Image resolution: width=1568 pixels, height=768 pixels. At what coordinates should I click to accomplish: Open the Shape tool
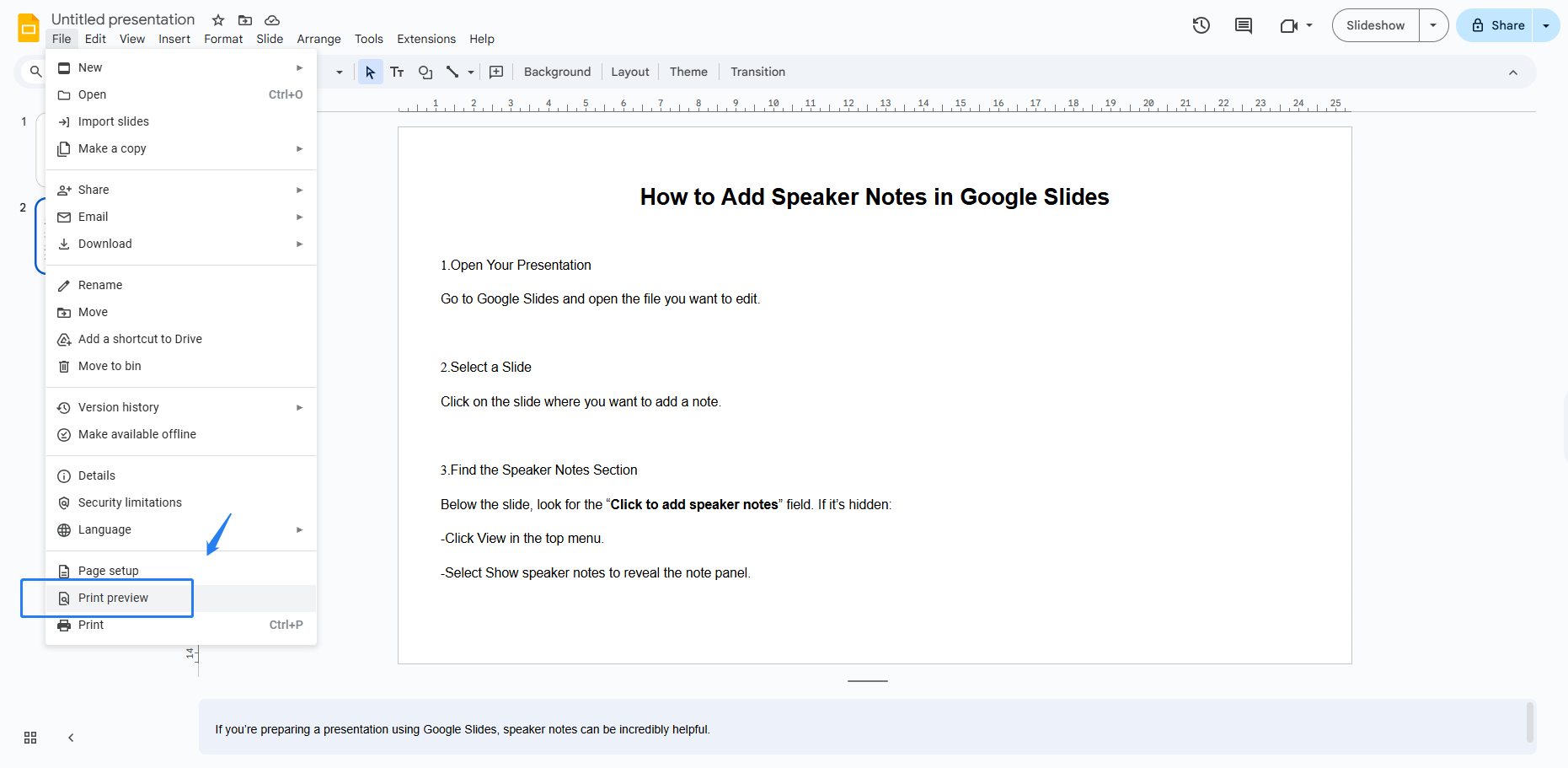(x=425, y=73)
